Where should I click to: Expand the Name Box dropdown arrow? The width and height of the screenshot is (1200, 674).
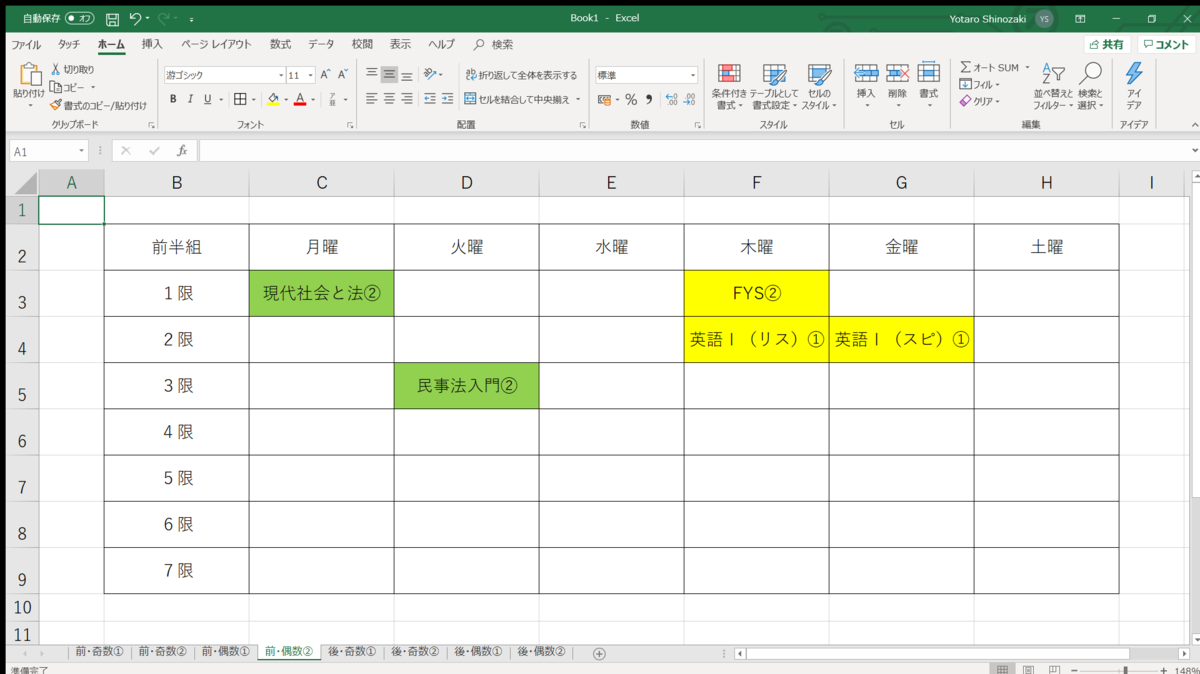[x=81, y=151]
